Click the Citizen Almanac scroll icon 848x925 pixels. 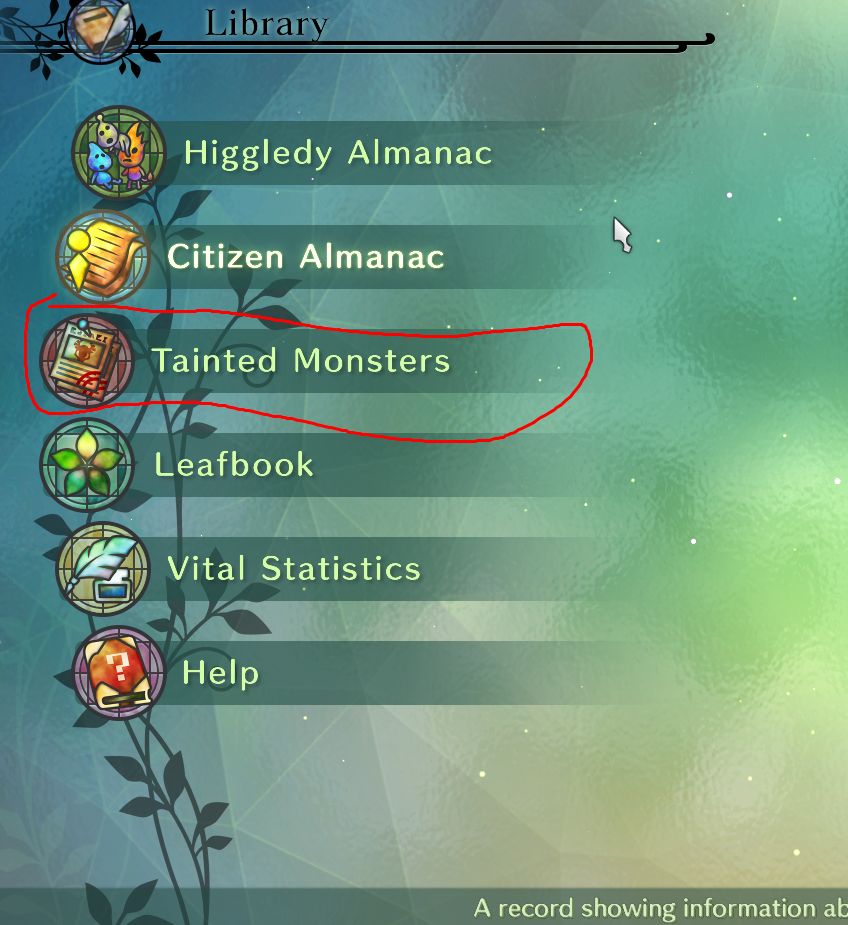point(103,257)
